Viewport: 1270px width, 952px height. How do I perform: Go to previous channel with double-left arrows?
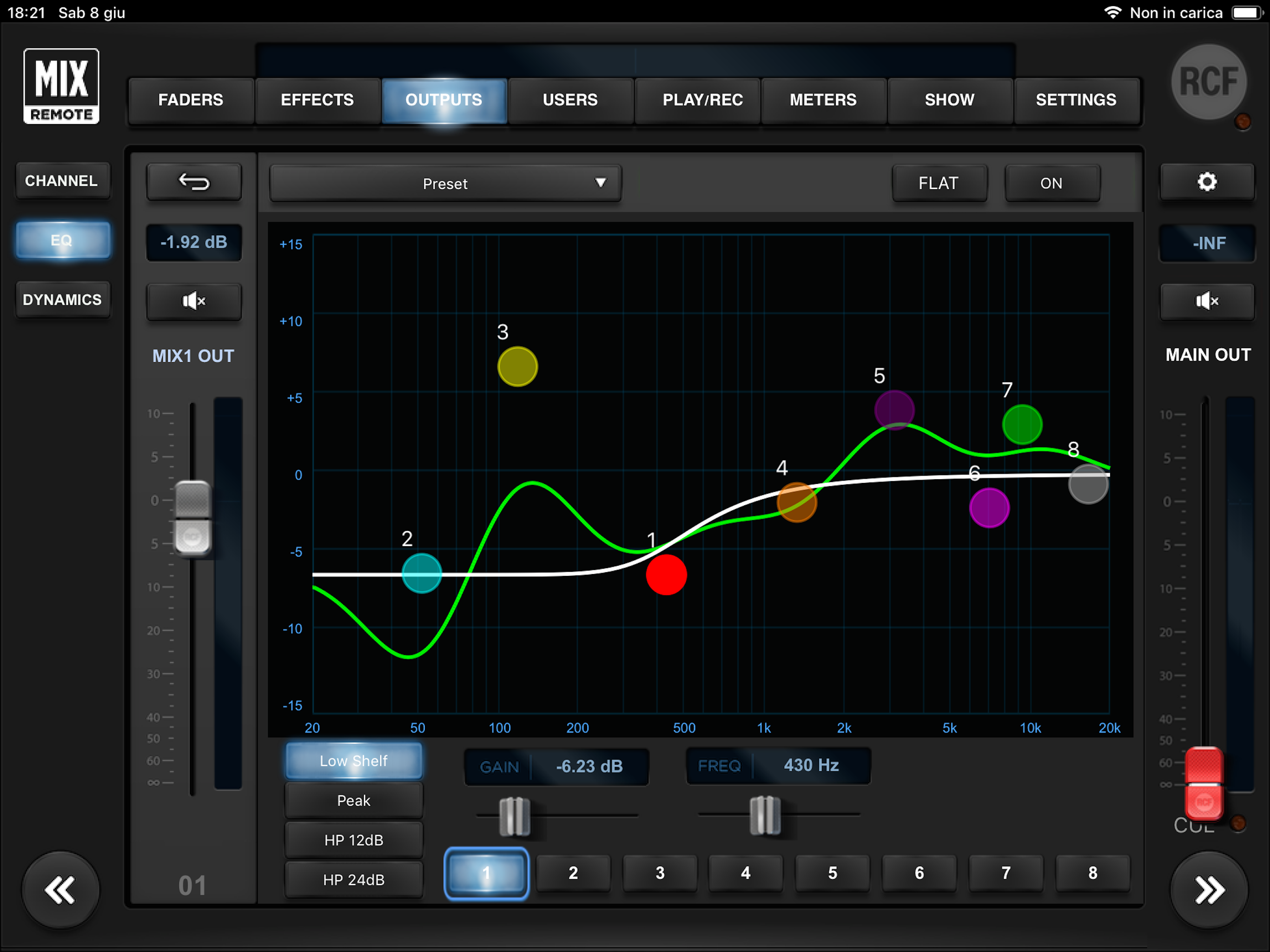point(60,890)
